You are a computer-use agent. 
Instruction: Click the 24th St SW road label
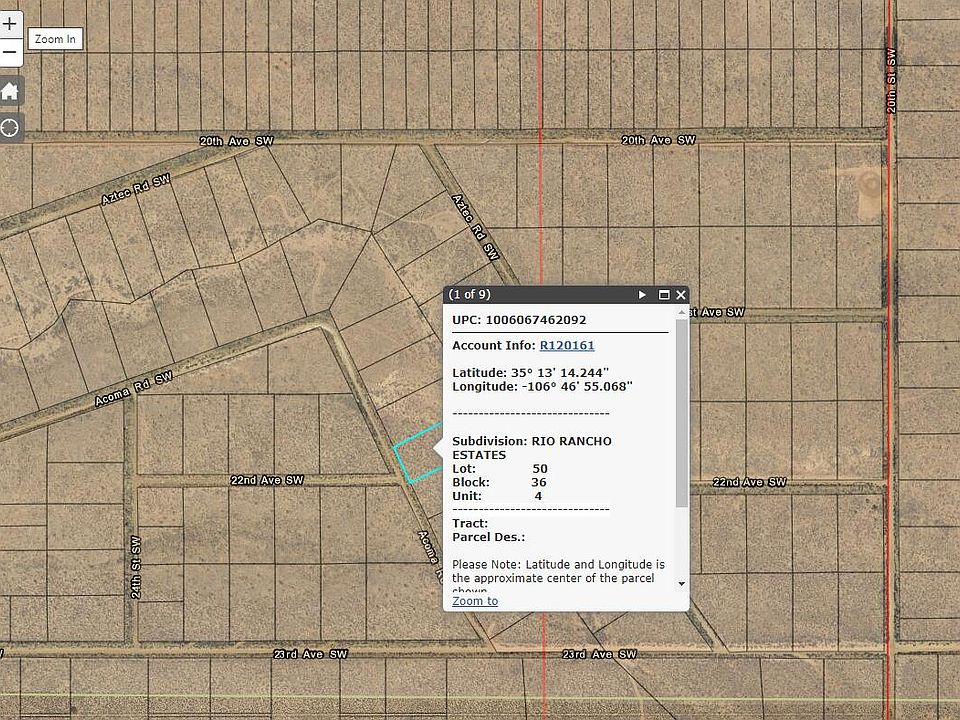tap(136, 567)
